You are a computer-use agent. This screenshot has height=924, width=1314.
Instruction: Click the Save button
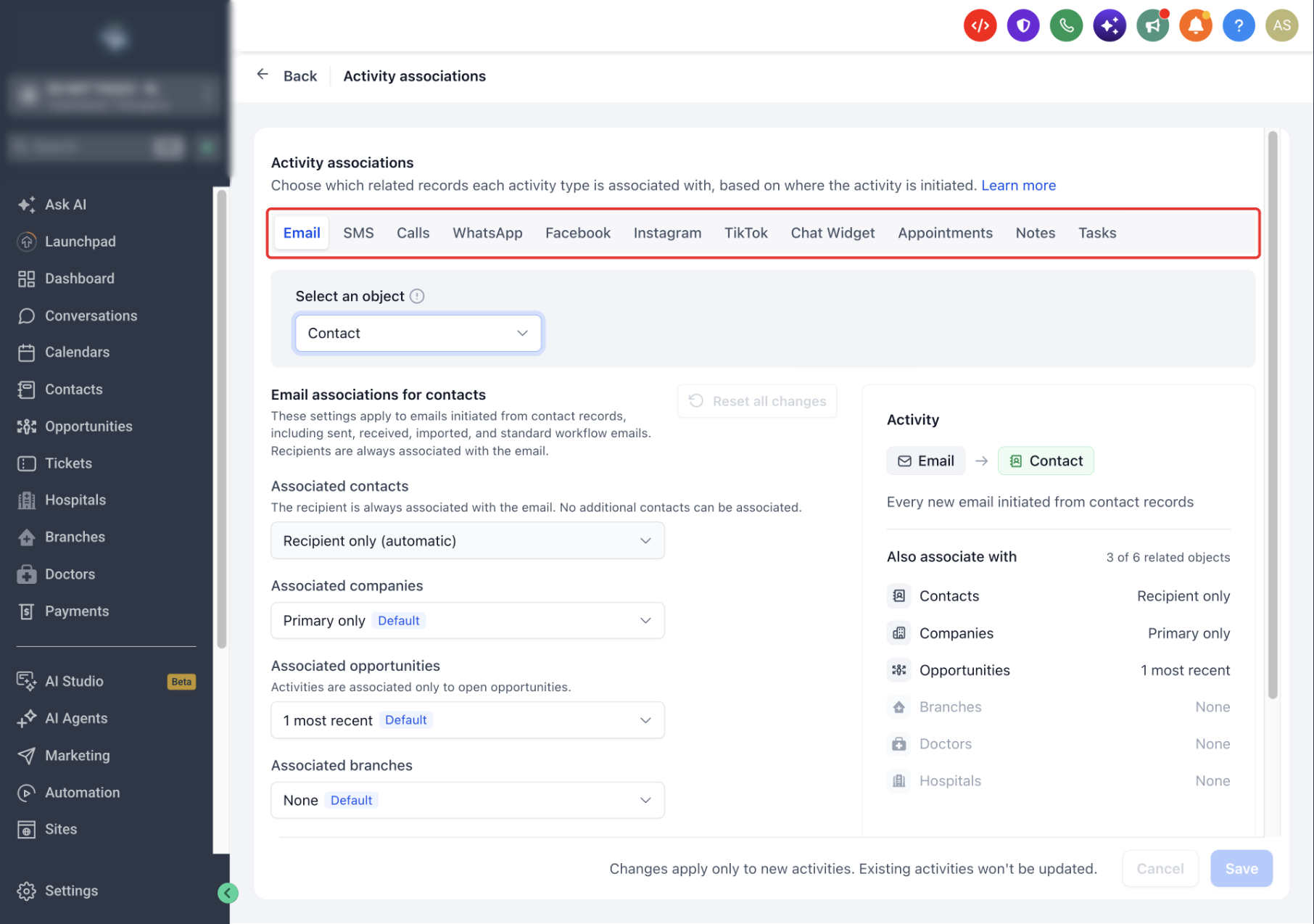[x=1241, y=868]
